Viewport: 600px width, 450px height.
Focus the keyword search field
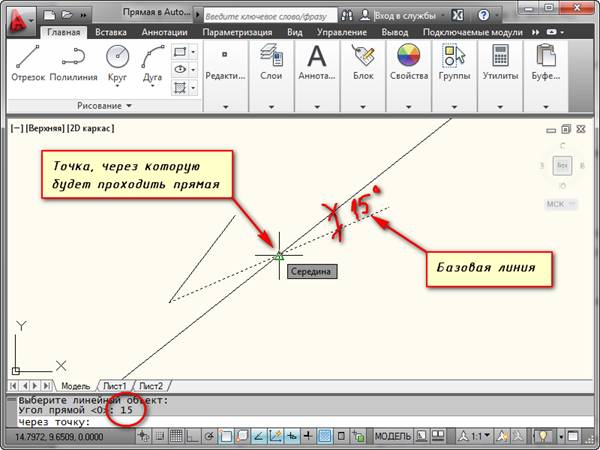click(270, 16)
